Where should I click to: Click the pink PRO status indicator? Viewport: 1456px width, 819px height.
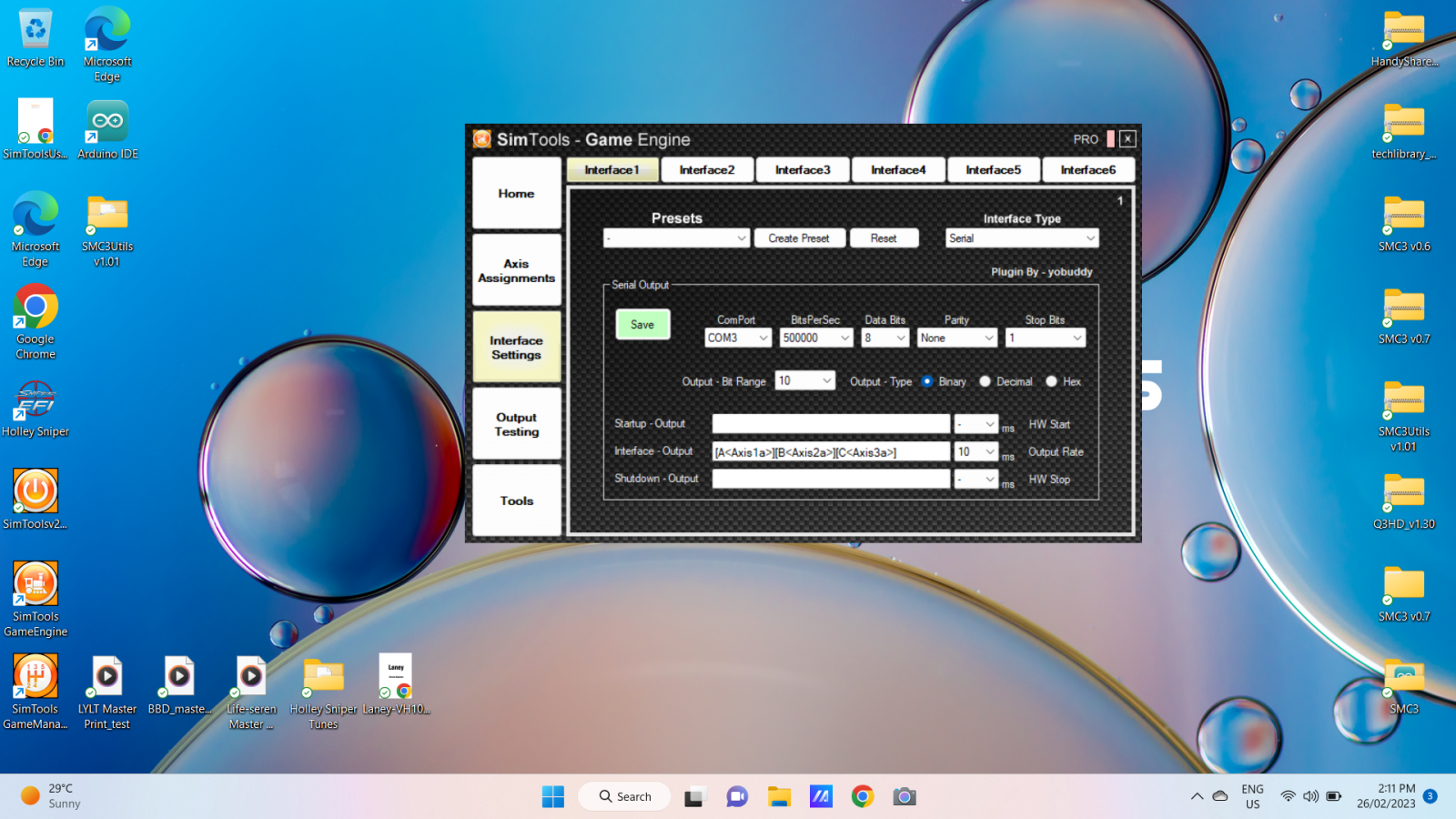tap(1111, 138)
